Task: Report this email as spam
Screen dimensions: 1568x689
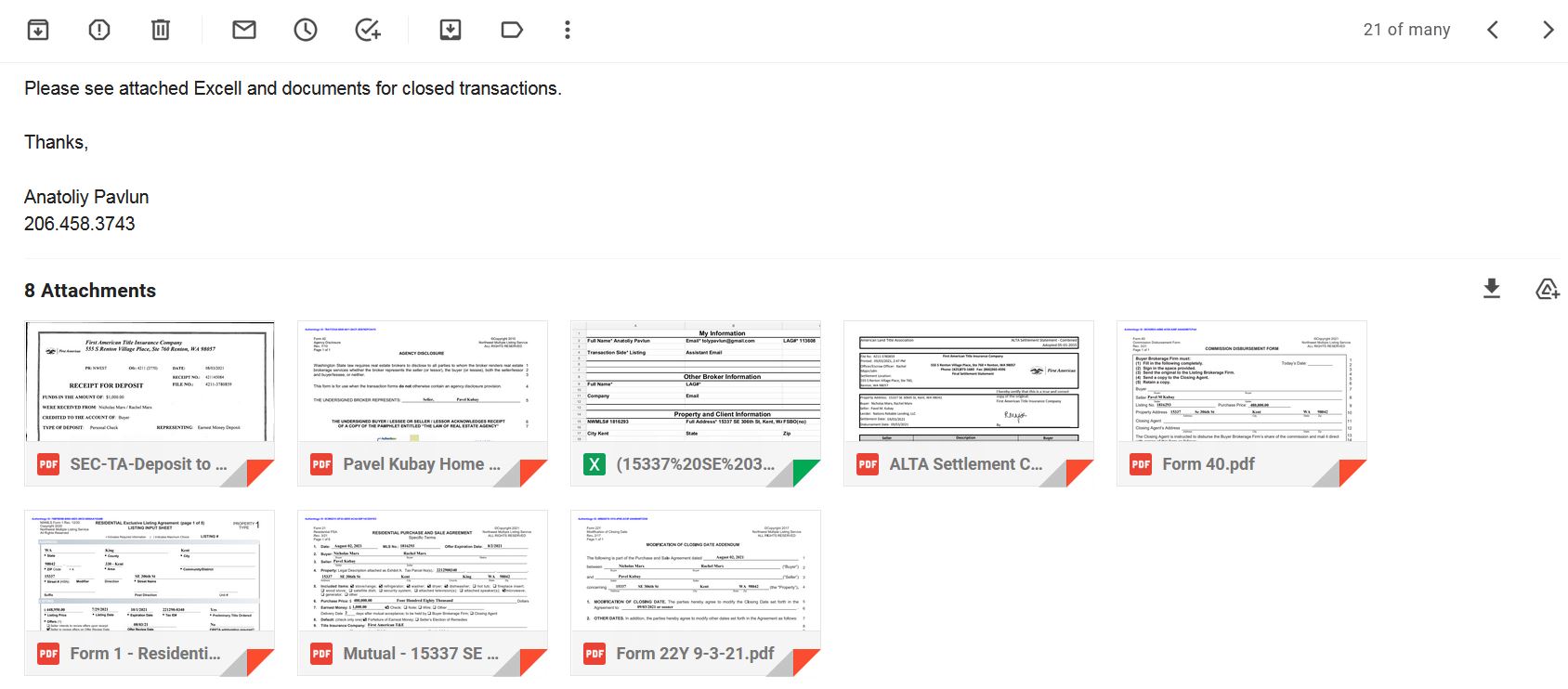Action: (99, 30)
